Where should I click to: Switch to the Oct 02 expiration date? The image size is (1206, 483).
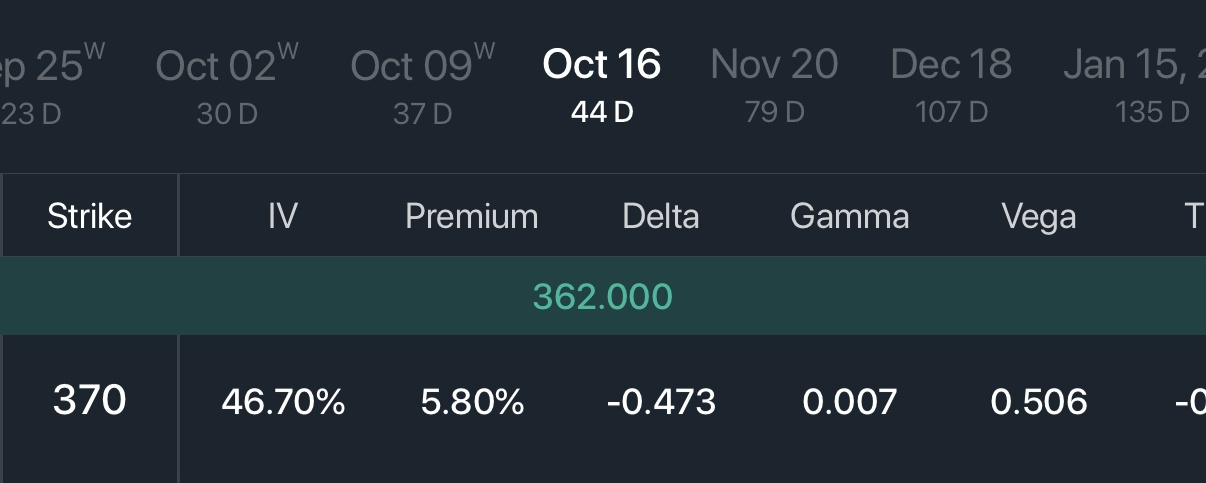[x=227, y=84]
